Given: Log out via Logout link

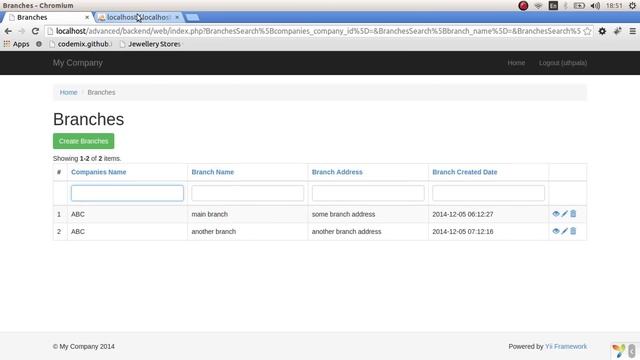Looking at the screenshot, I should tap(563, 63).
